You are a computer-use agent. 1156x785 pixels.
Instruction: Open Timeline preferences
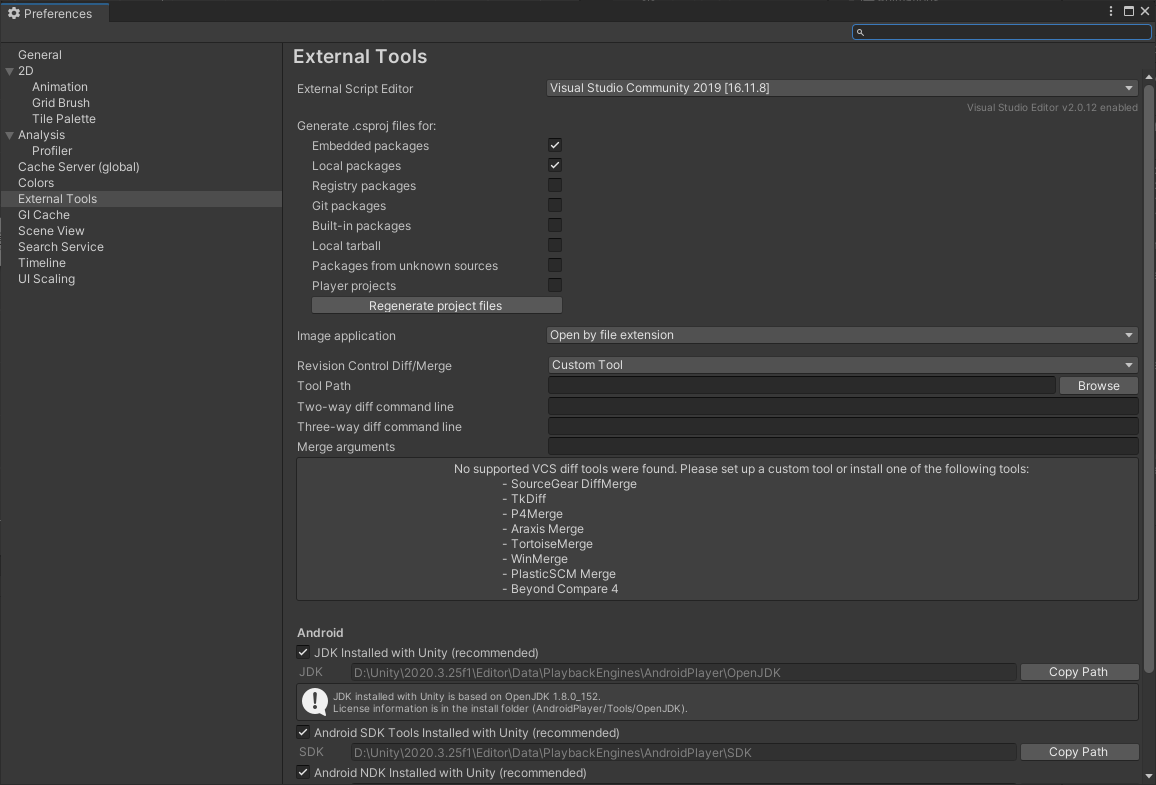pyautogui.click(x=42, y=263)
